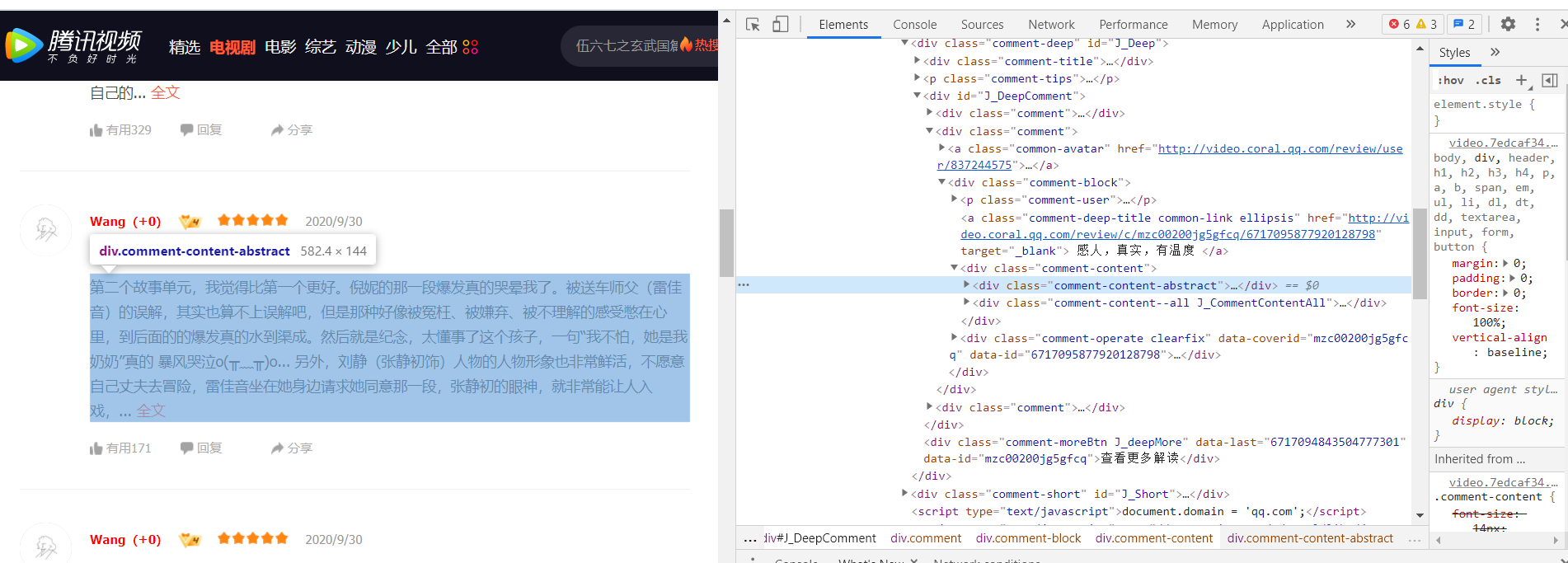The width and height of the screenshot is (1568, 563).
Task: Click the blue messages count badge
Action: point(1464,25)
